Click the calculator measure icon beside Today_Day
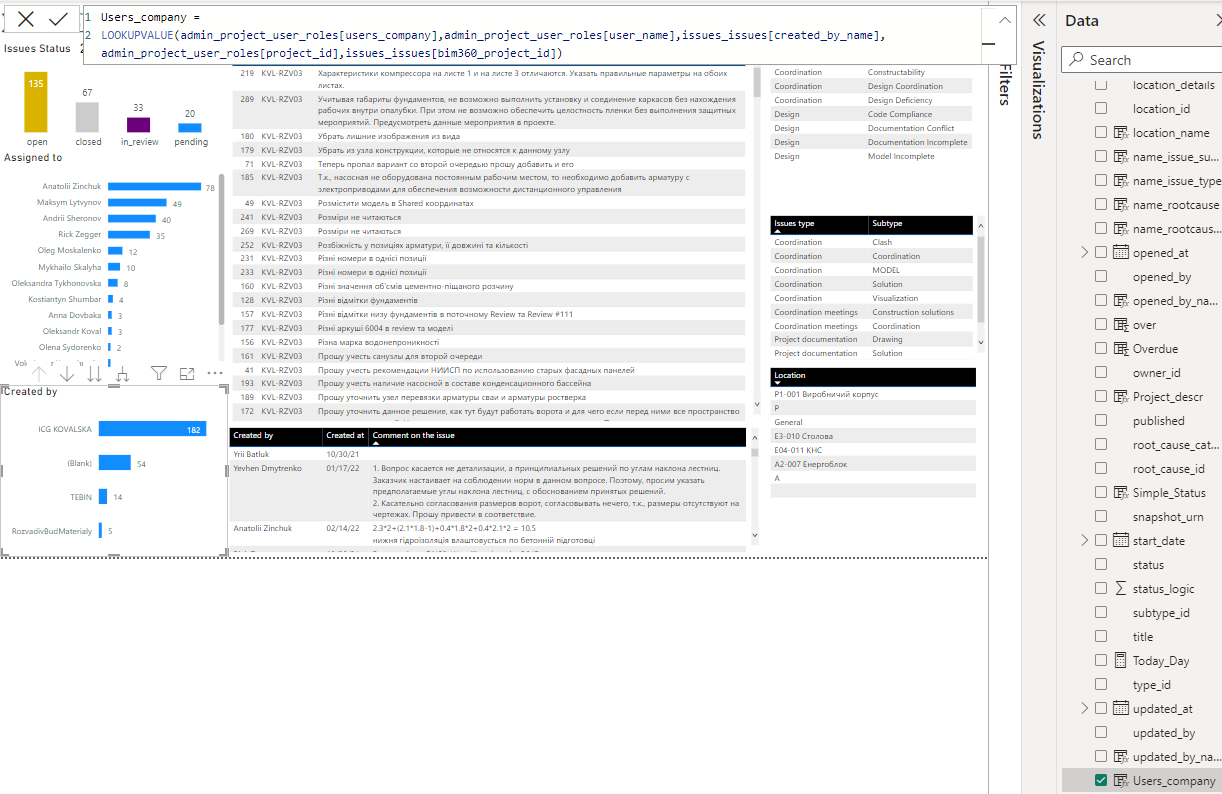 [1120, 661]
